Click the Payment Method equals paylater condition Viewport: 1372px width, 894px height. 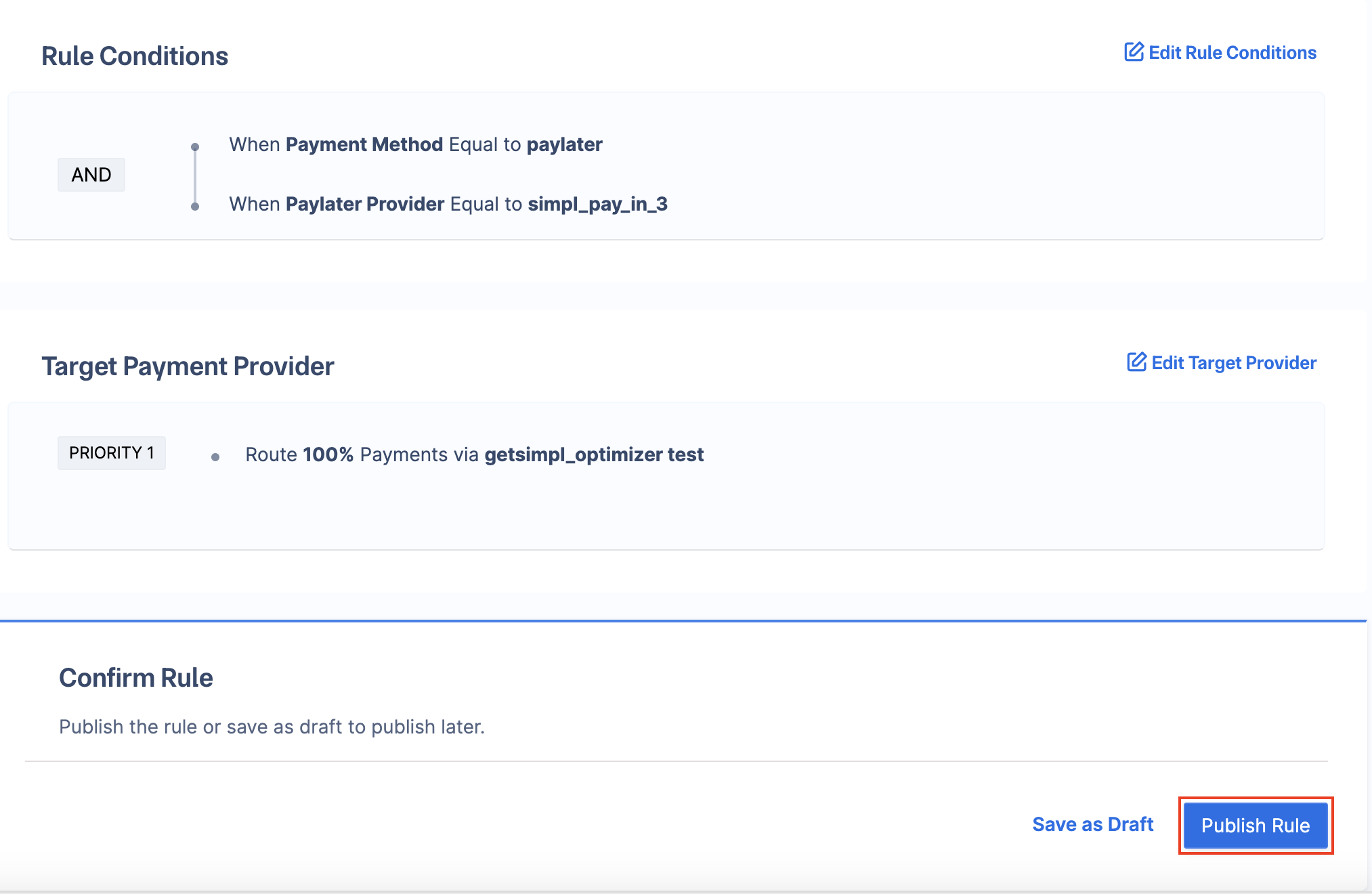(416, 144)
